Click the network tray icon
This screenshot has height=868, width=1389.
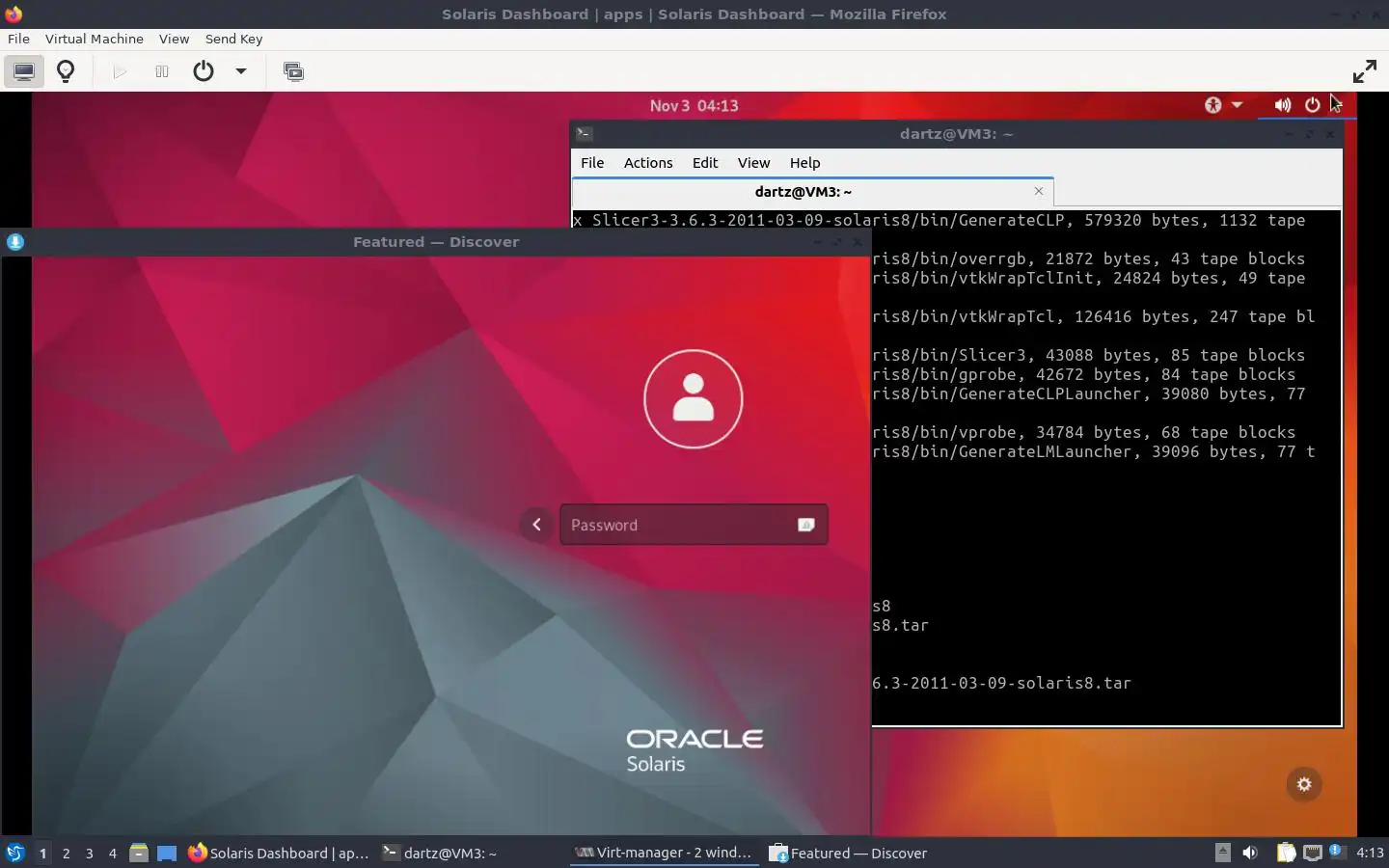click(1312, 853)
